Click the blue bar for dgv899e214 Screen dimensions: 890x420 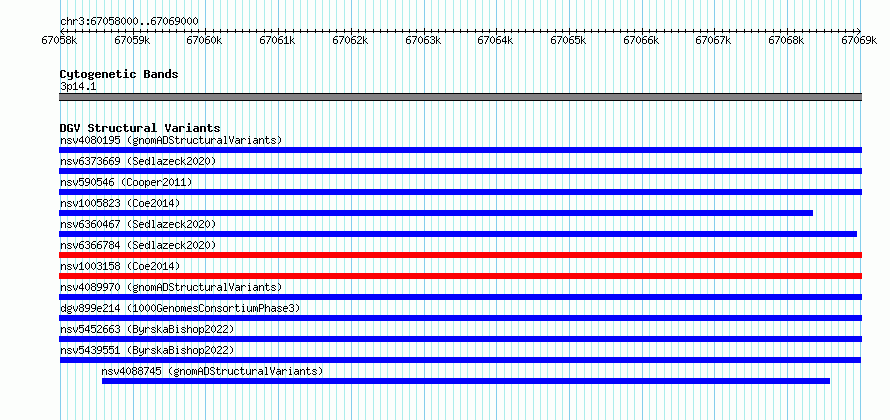coord(460,318)
